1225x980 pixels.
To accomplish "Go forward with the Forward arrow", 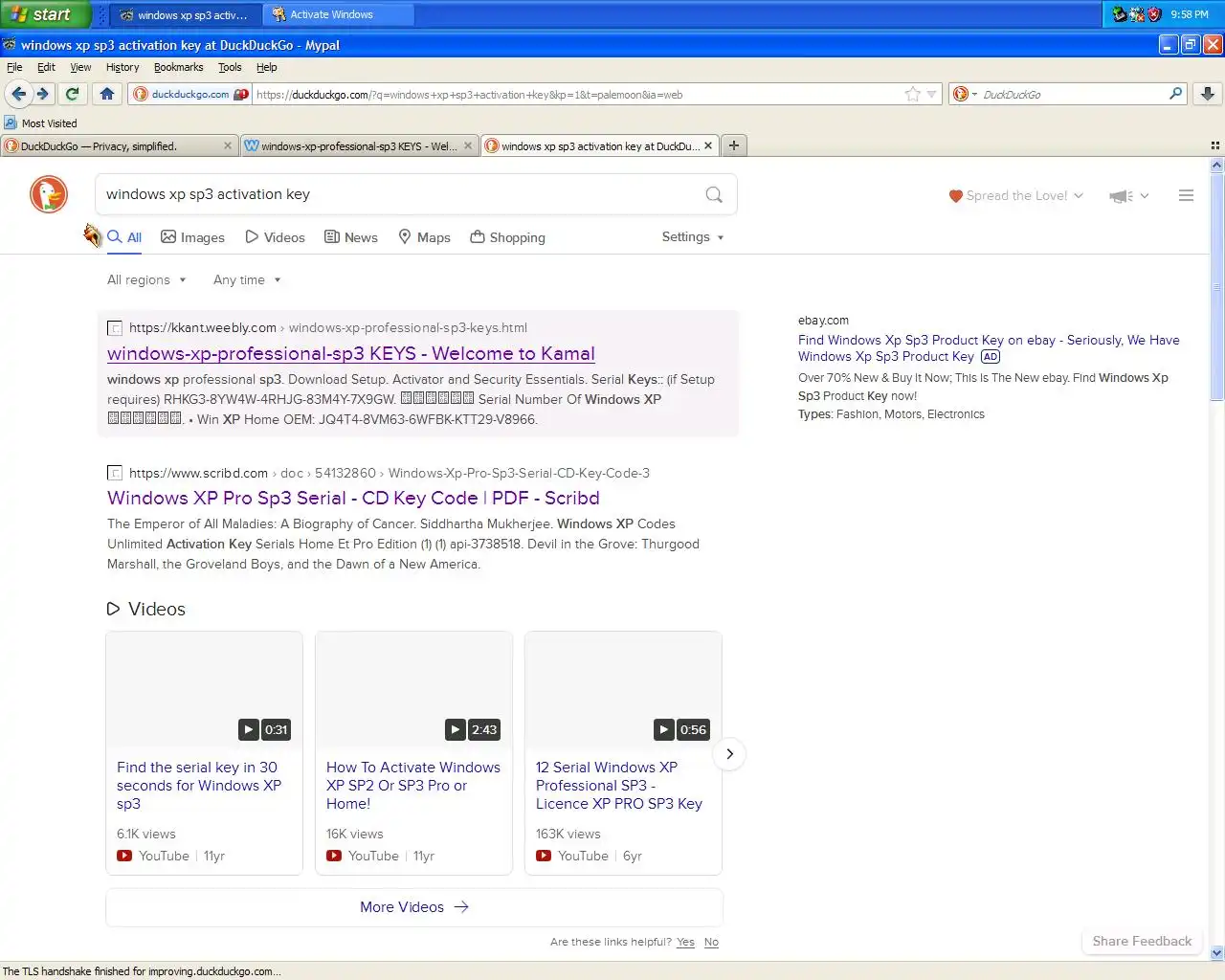I will coord(42,94).
